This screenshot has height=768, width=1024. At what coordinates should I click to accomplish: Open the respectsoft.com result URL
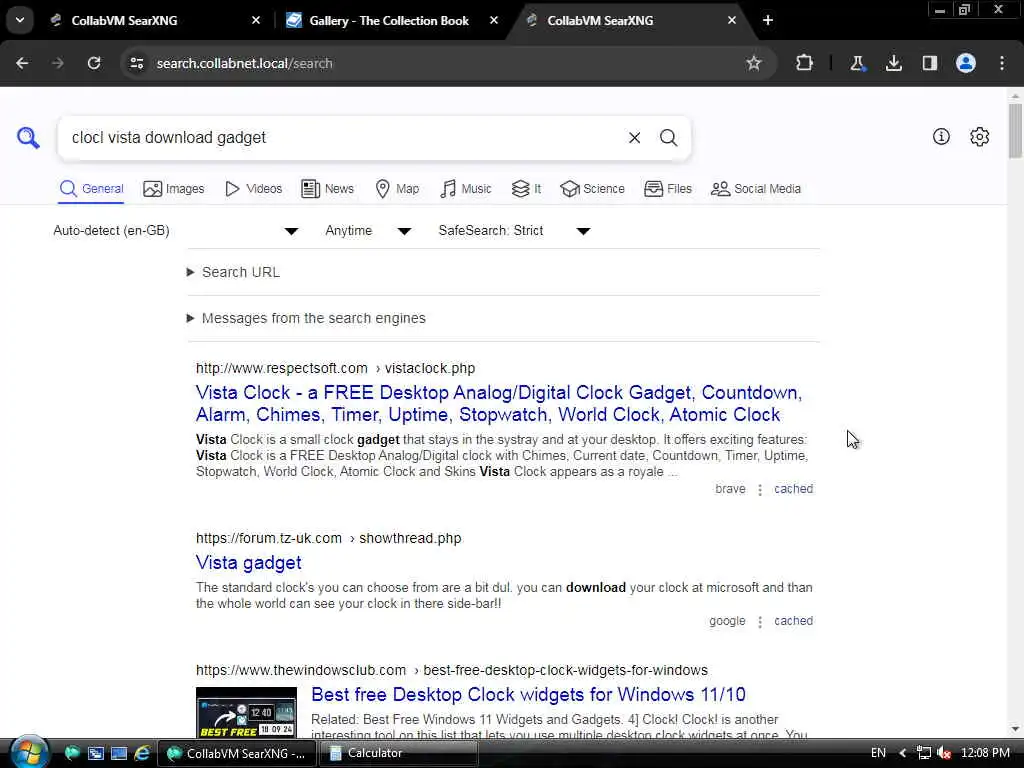pos(336,368)
